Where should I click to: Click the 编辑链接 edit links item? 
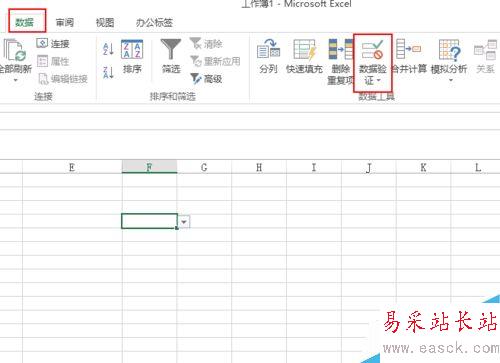point(62,79)
